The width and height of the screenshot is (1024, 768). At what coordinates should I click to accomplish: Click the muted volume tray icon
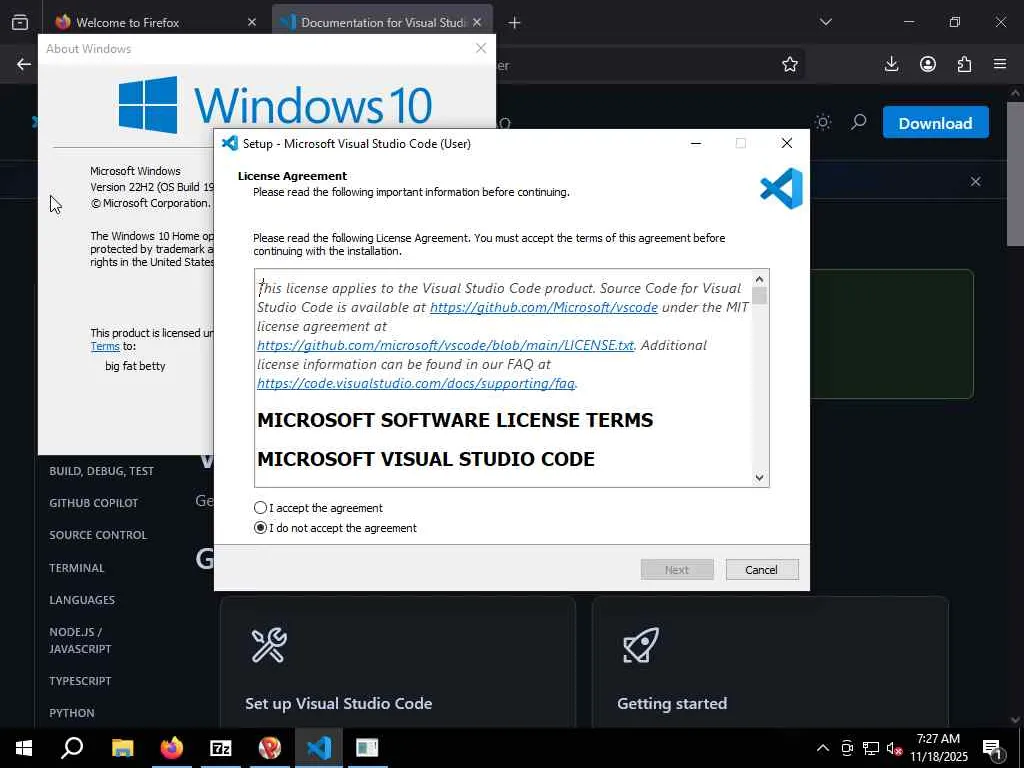point(894,748)
